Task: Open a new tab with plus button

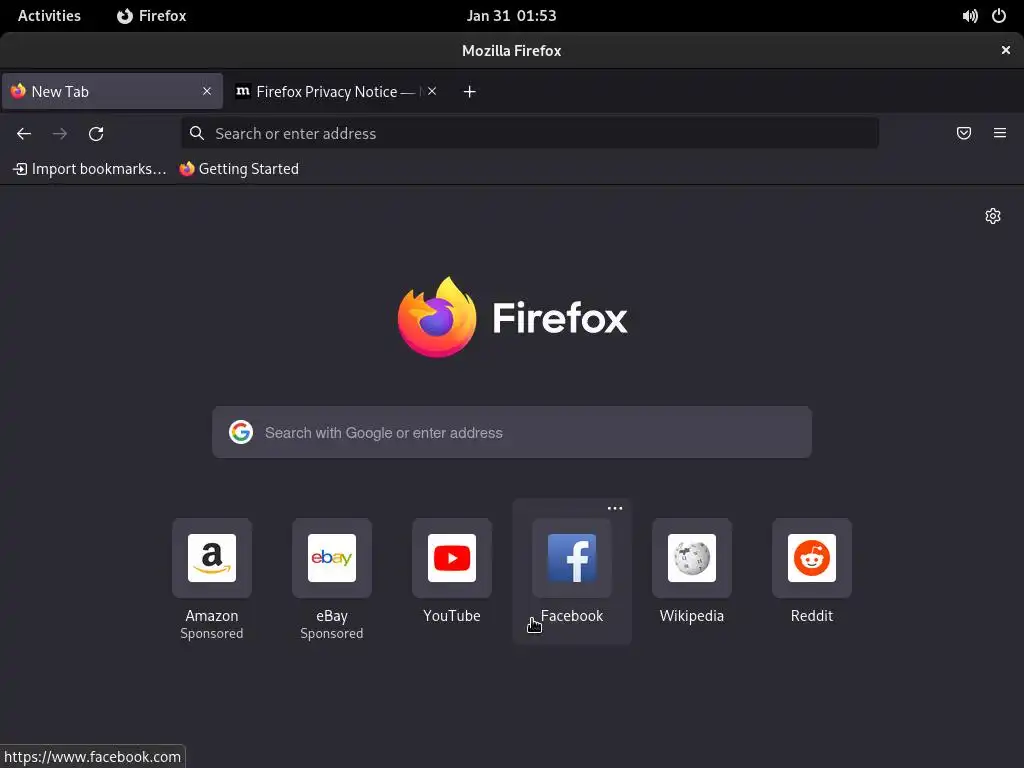Action: coord(470,91)
